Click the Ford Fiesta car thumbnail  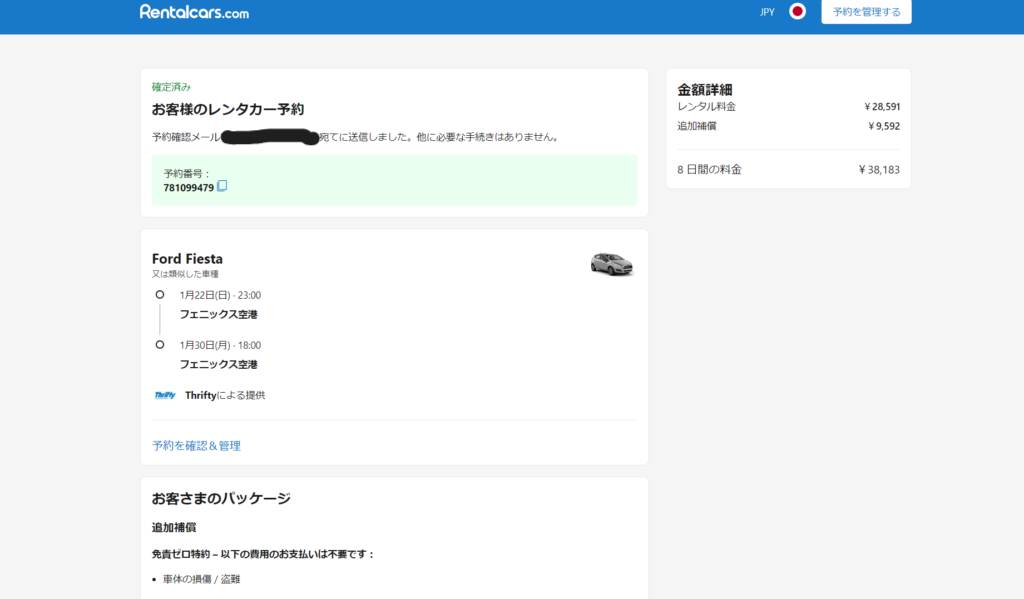(611, 264)
